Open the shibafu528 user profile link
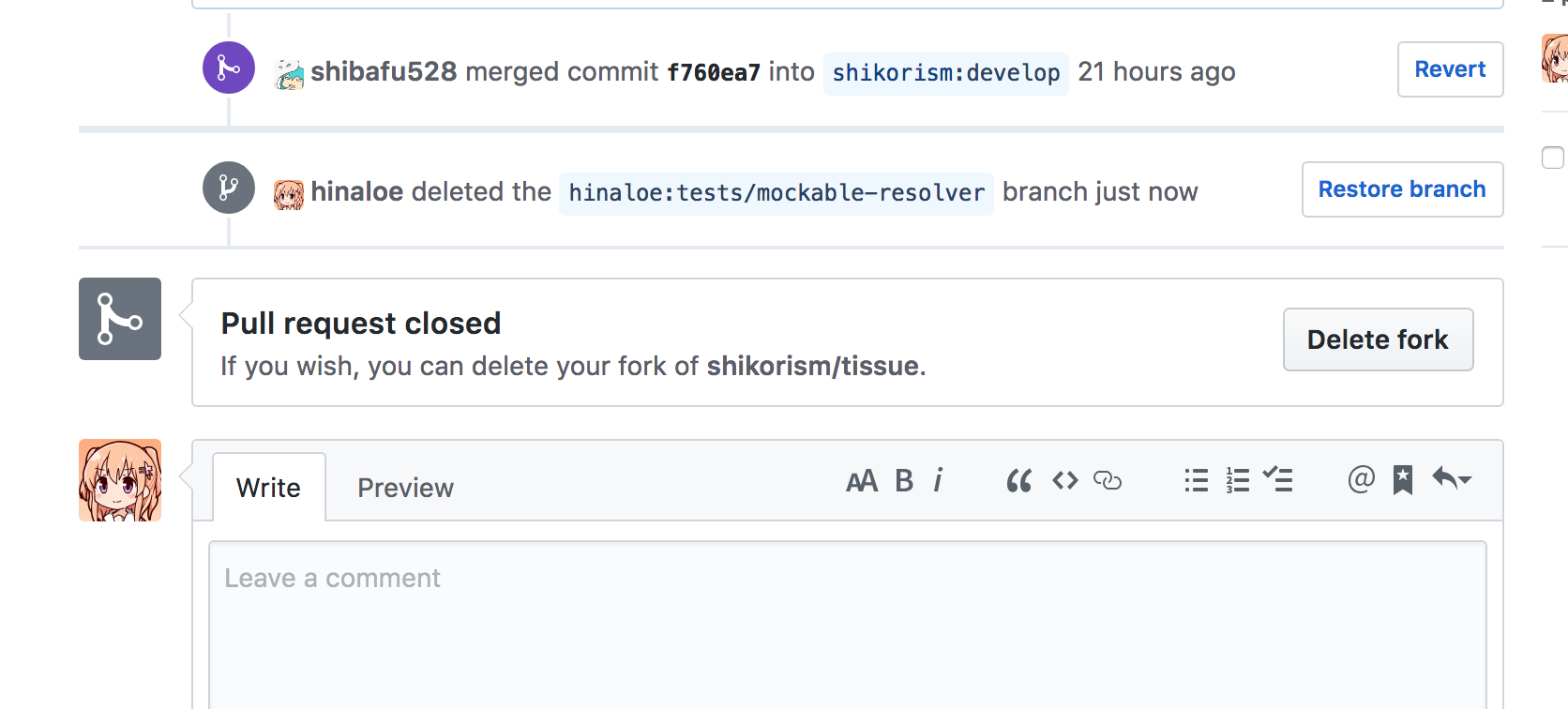This screenshot has width=1568, height=709. 384,72
